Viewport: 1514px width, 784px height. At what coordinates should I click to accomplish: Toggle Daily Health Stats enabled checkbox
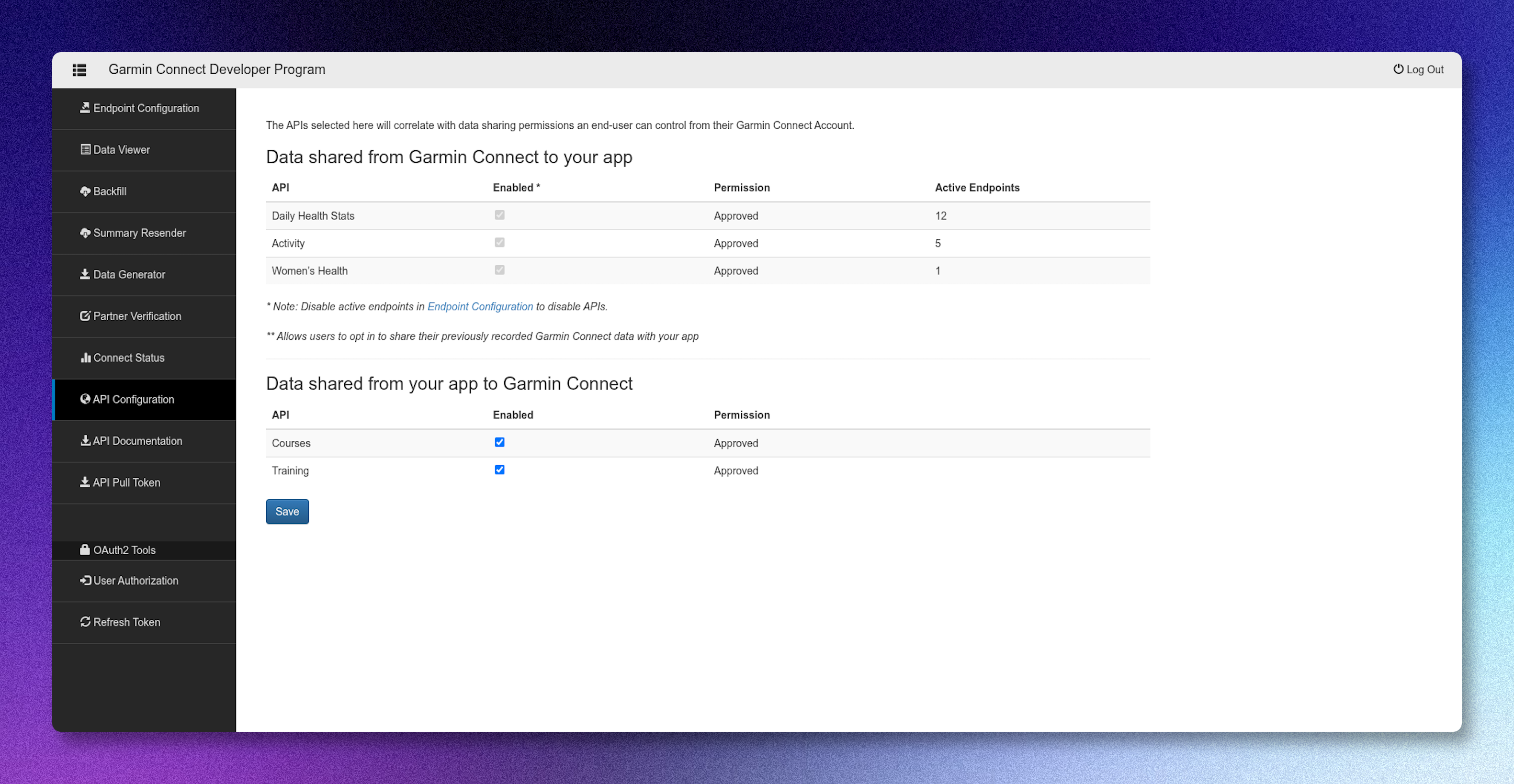click(499, 214)
